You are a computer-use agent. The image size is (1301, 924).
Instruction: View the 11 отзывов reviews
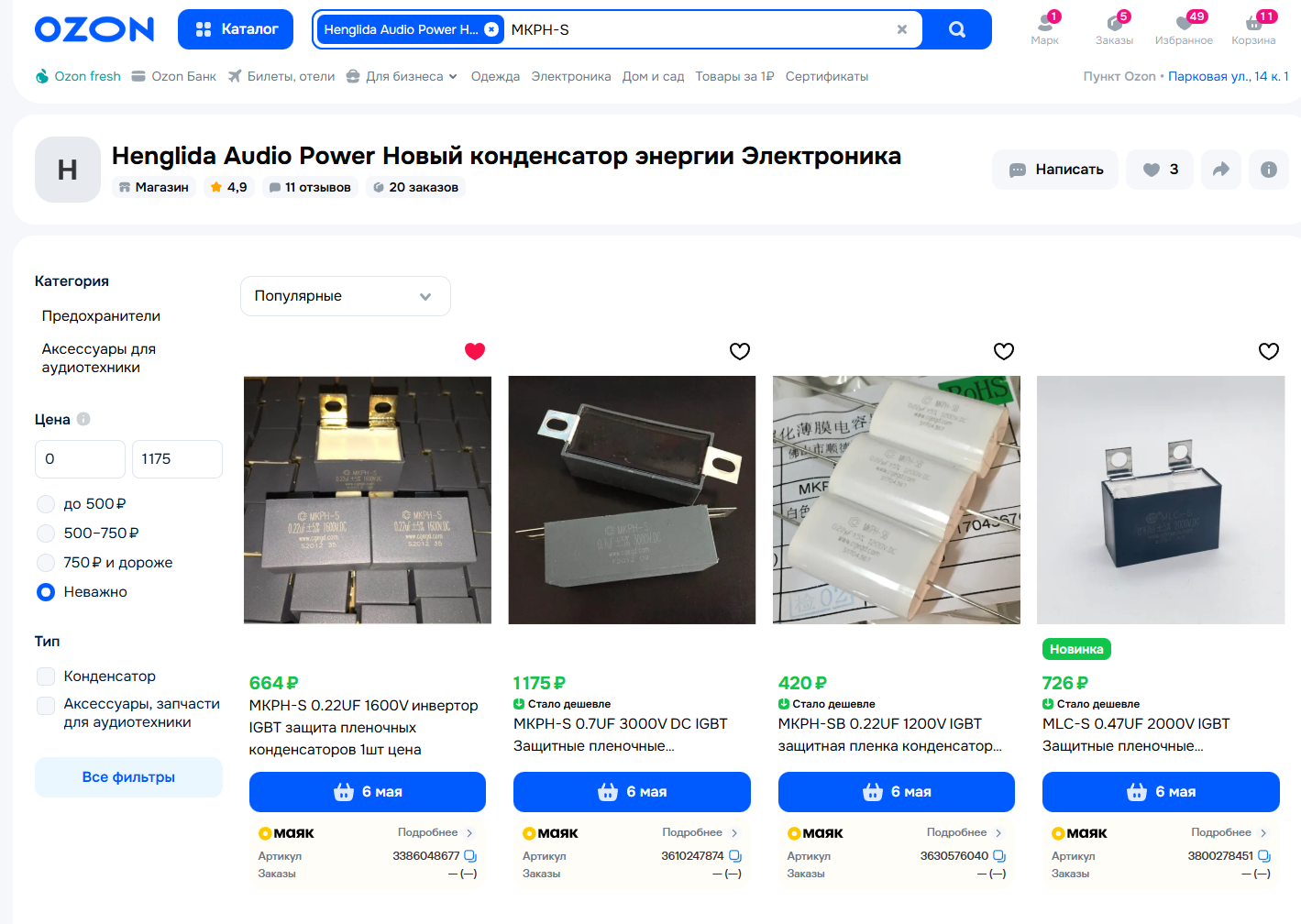pyautogui.click(x=310, y=187)
